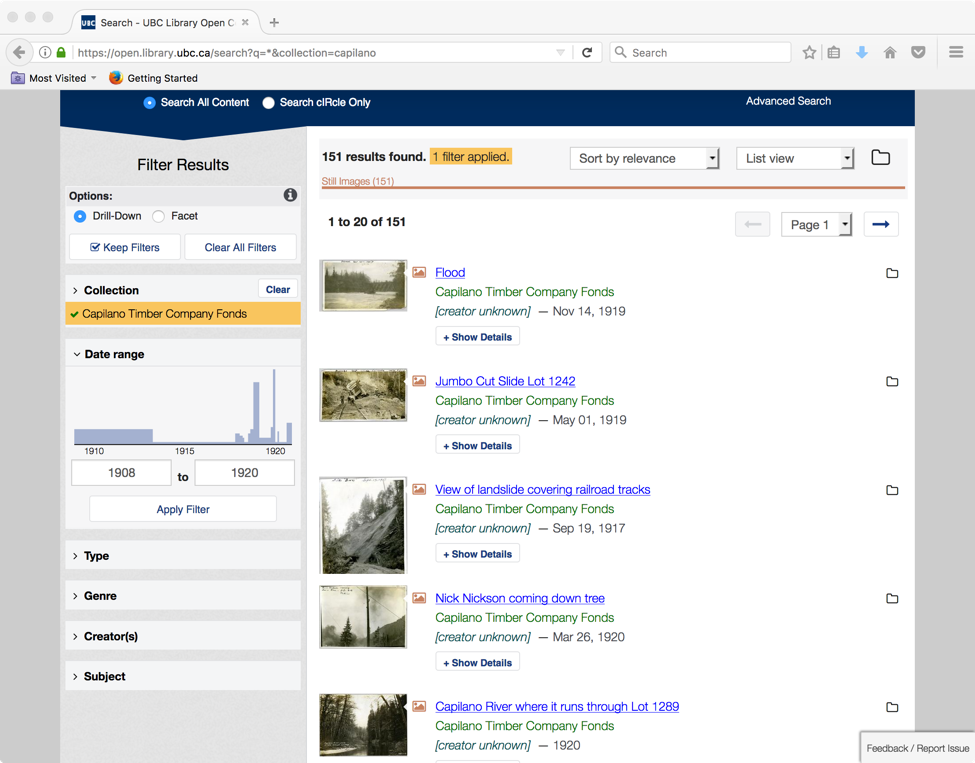
Task: Open the Getting Started Firefox bookmark
Action: (x=153, y=78)
